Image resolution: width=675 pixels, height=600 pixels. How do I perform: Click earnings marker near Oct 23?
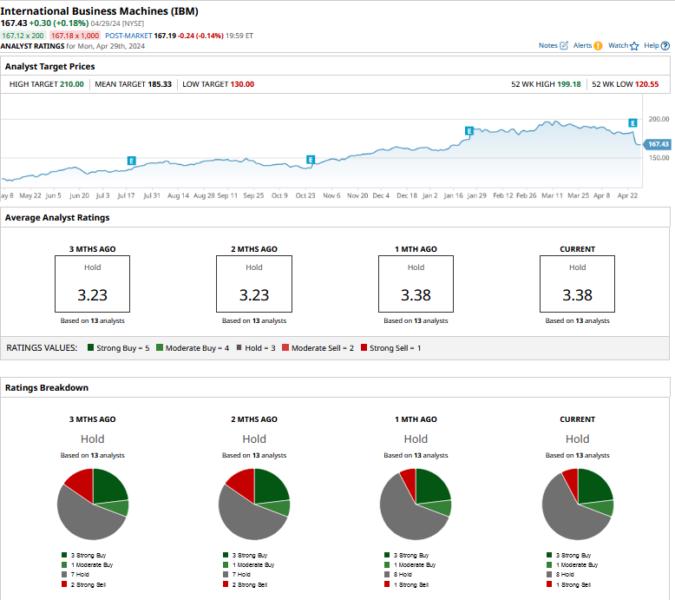[x=310, y=159]
